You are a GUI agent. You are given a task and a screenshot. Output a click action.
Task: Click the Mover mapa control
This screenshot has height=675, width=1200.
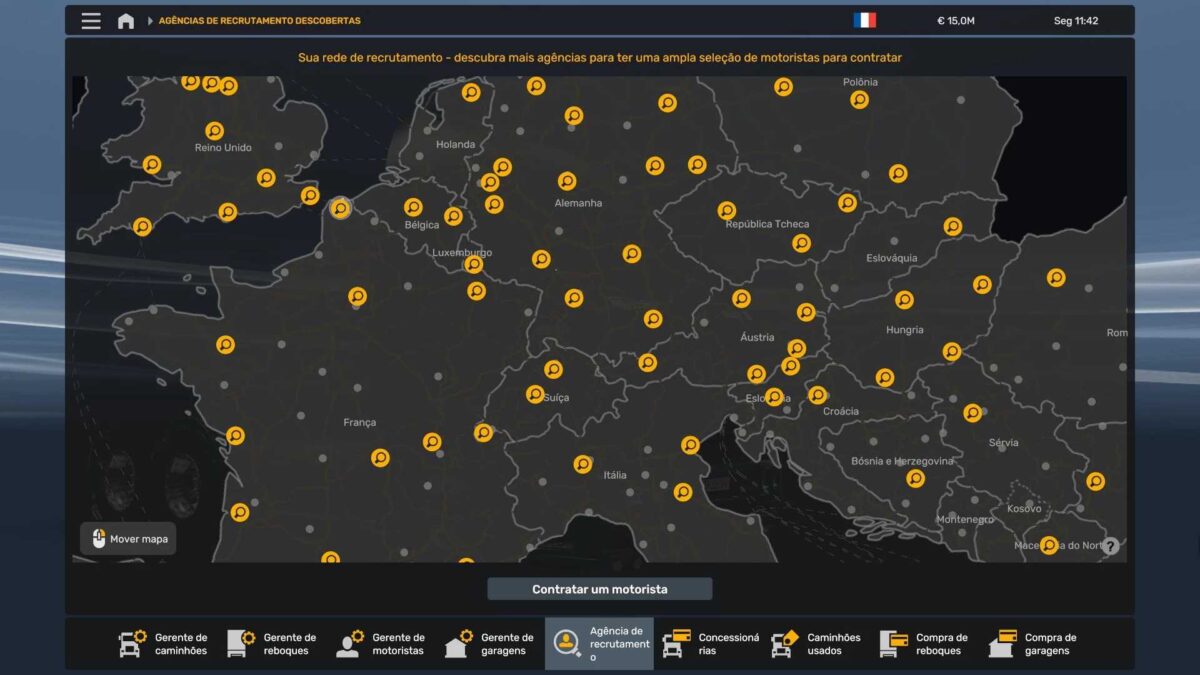pos(129,539)
